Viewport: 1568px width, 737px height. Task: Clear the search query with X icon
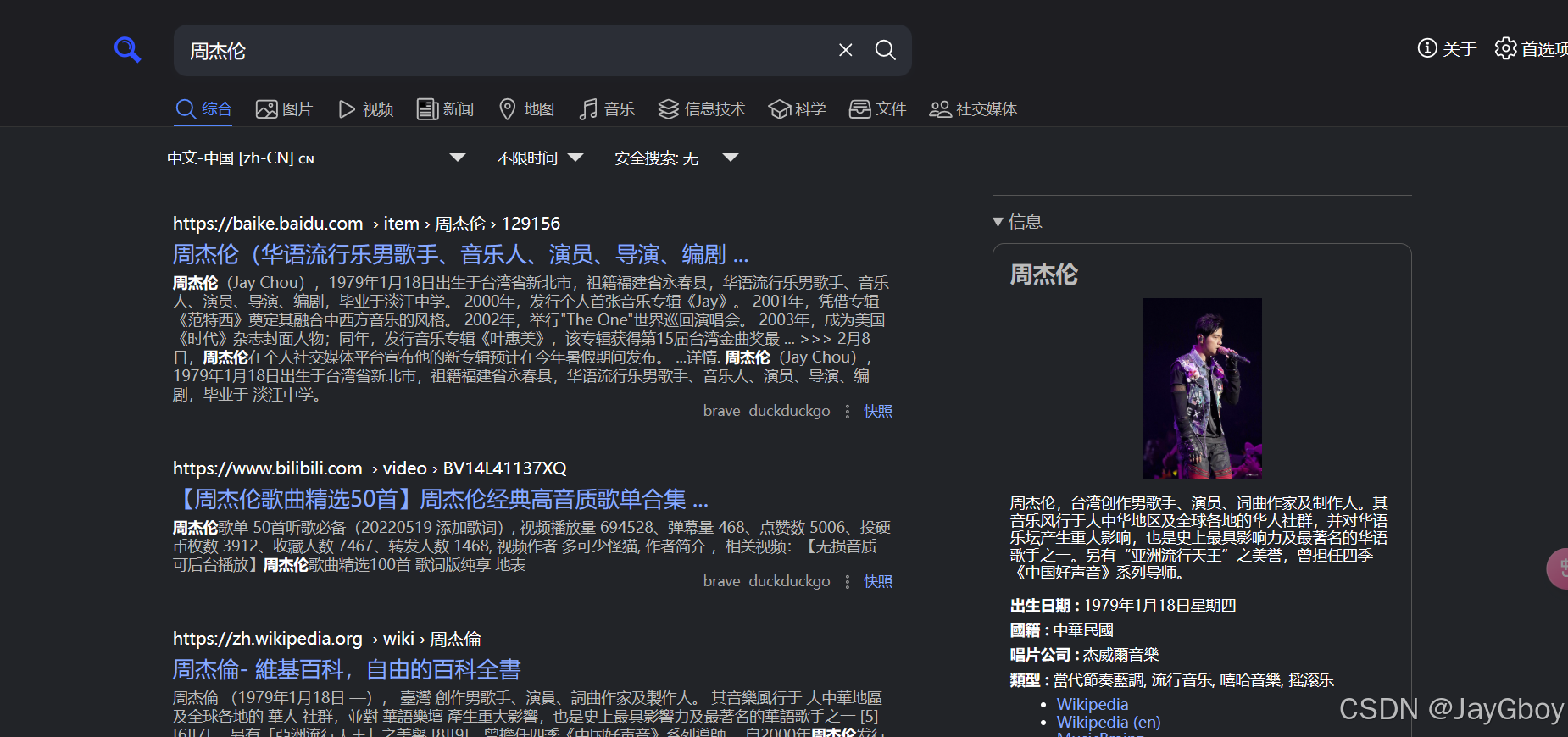point(845,50)
